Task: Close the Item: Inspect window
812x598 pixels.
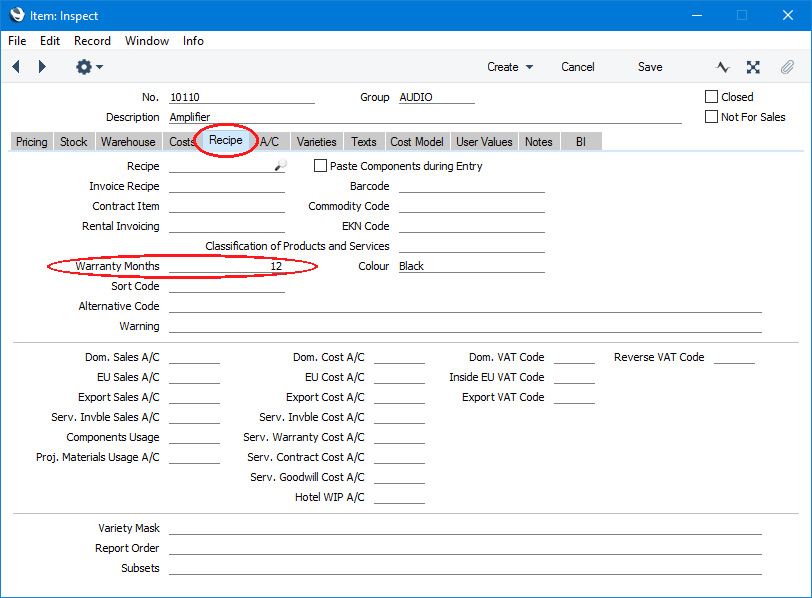Action: (788, 15)
